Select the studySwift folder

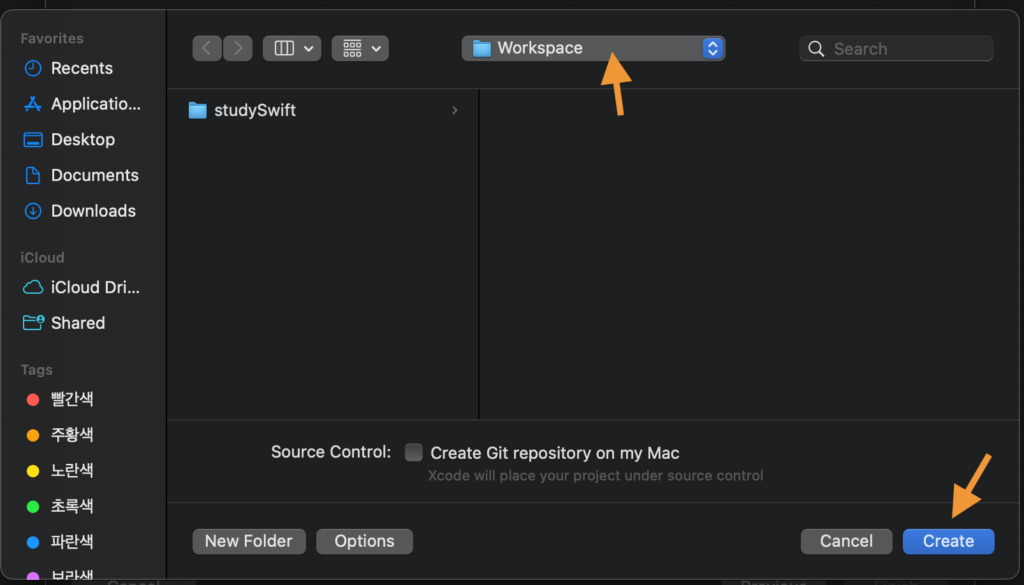point(254,110)
